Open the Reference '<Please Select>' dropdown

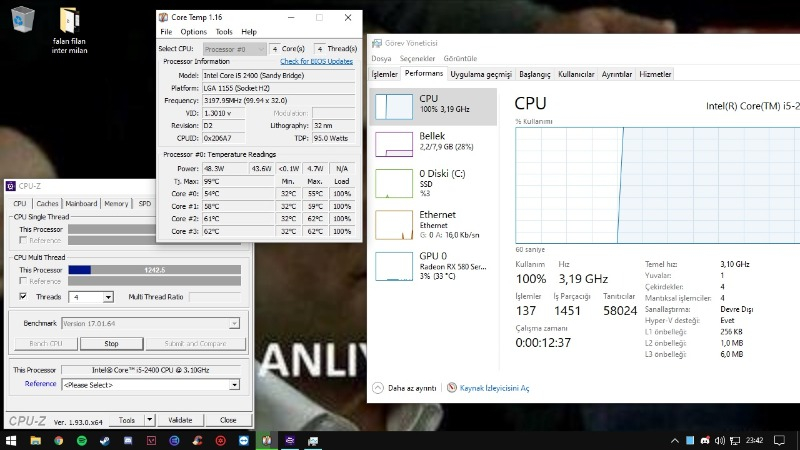234,385
